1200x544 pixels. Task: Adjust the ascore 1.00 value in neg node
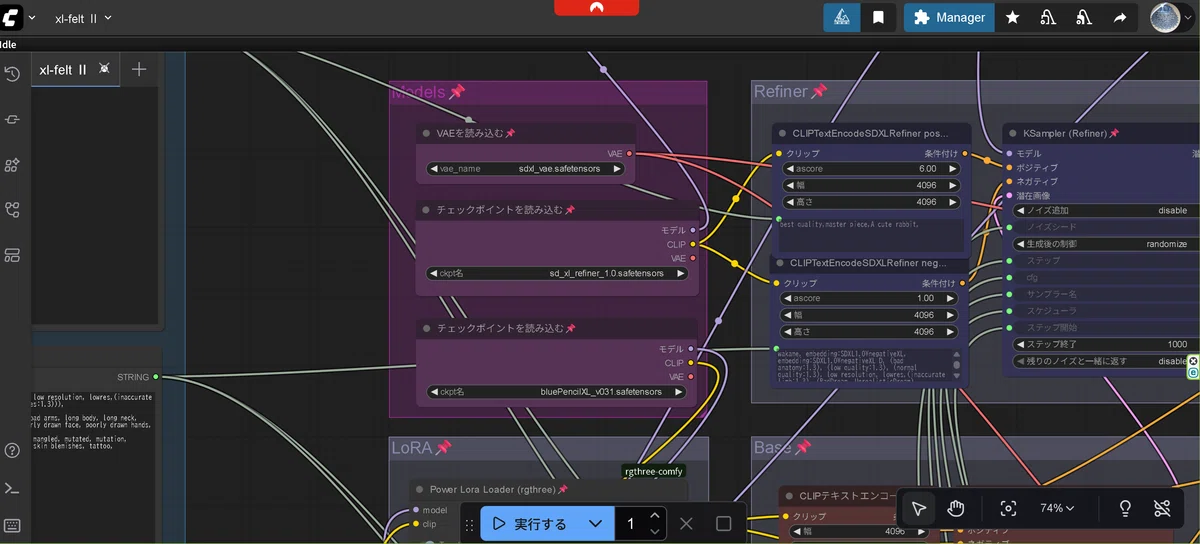[x=869, y=298]
